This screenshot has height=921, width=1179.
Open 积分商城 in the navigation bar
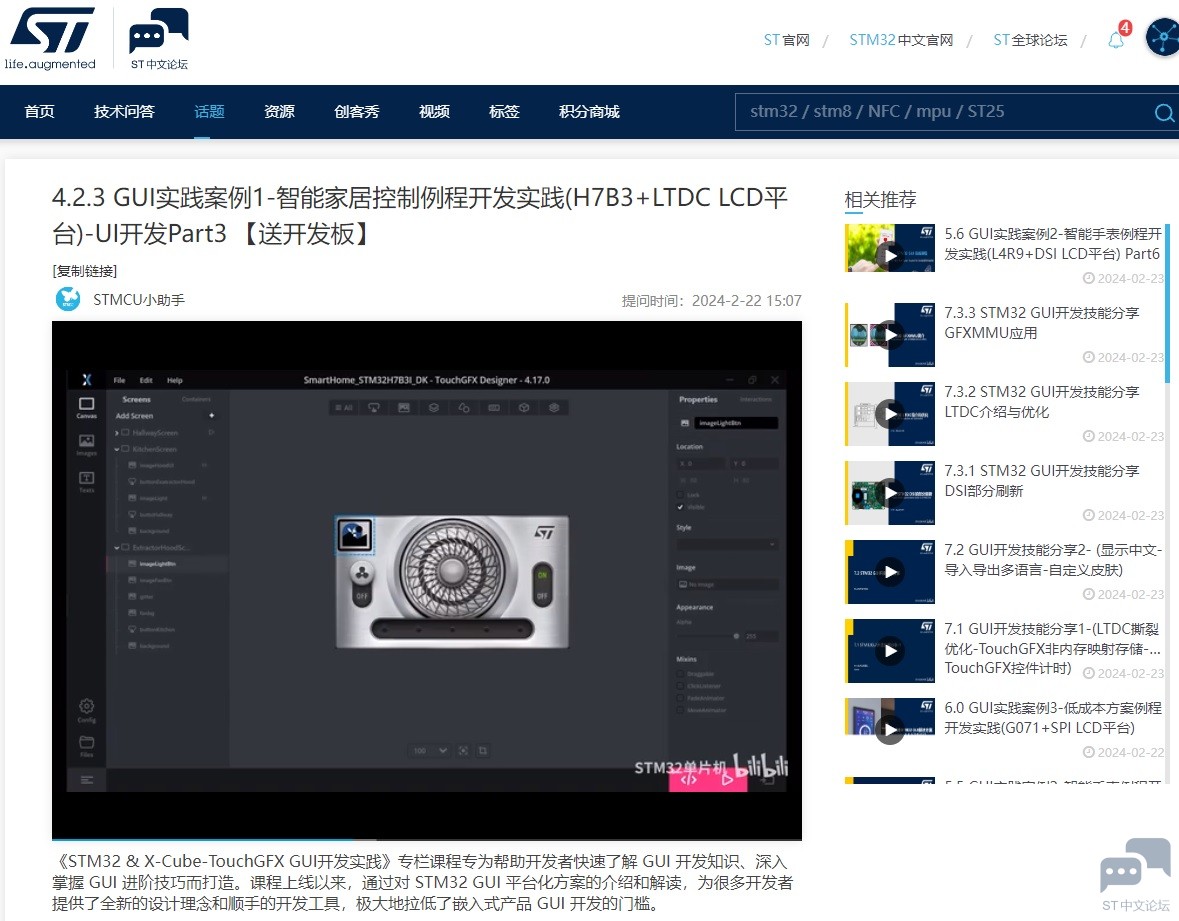point(589,112)
